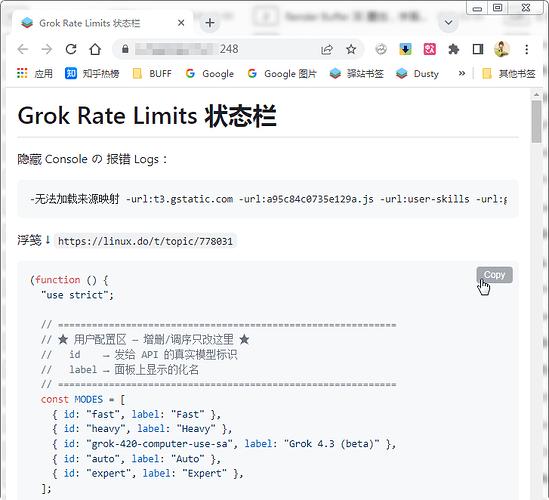The image size is (549, 500).
Task: Open the Google 图片 bookmark
Action: (282, 74)
